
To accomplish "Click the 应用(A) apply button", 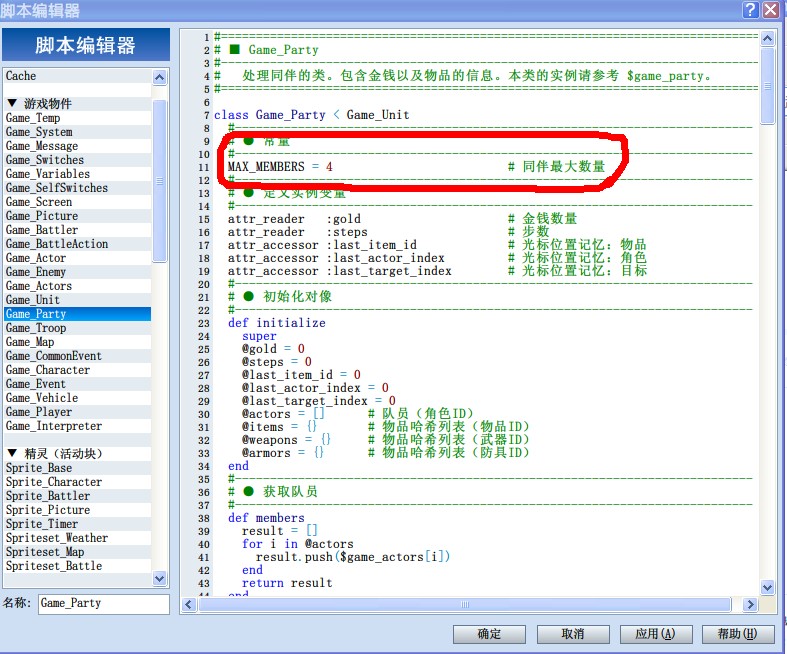I will pos(656,634).
